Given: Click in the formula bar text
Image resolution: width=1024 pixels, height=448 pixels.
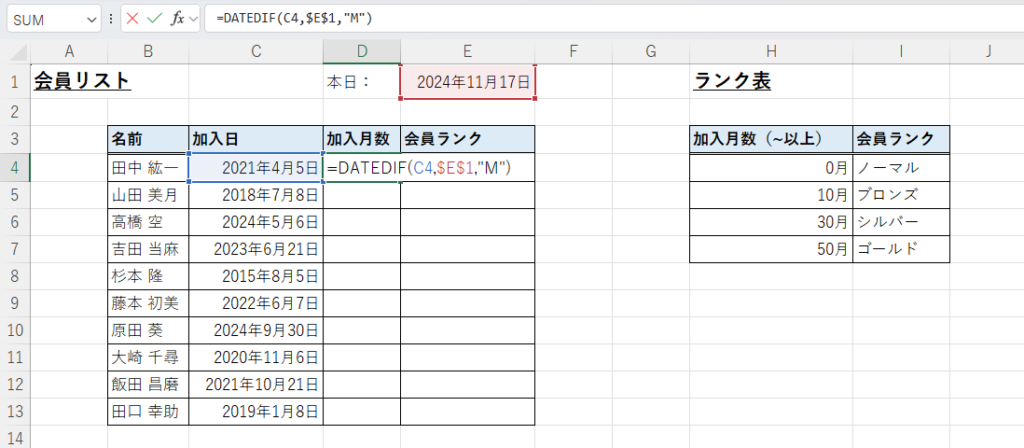Looking at the screenshot, I should click(x=600, y=19).
